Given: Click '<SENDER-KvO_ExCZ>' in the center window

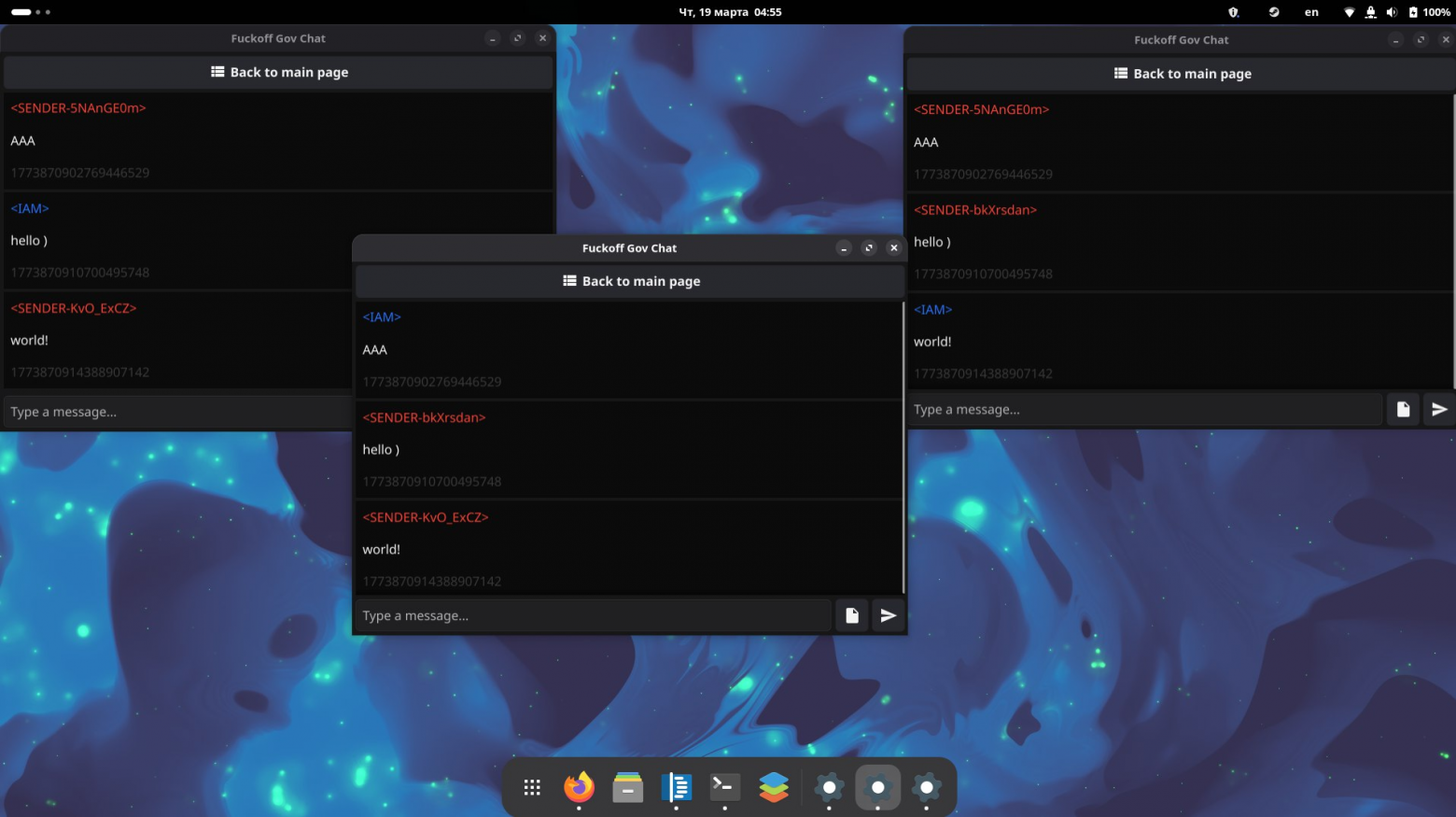Looking at the screenshot, I should (426, 517).
